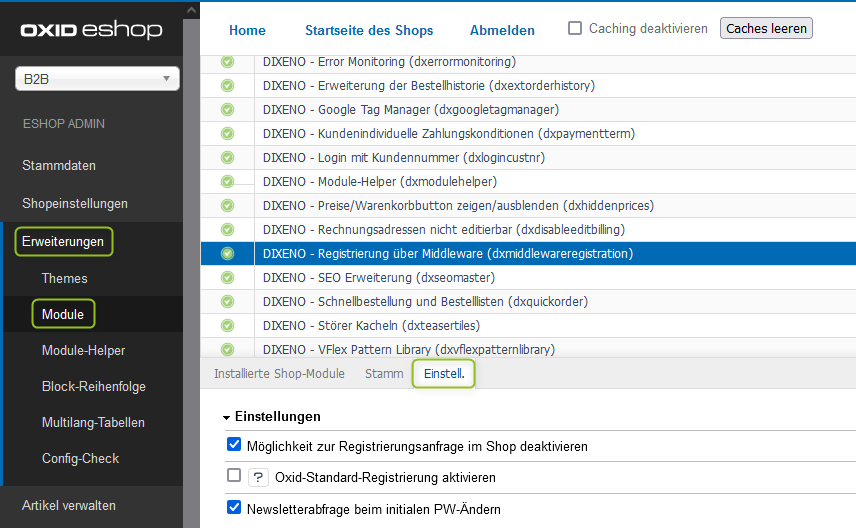Select DIXENO - VFlex Pattern Library row
Viewport: 856px width, 528px height.
tap(528, 348)
